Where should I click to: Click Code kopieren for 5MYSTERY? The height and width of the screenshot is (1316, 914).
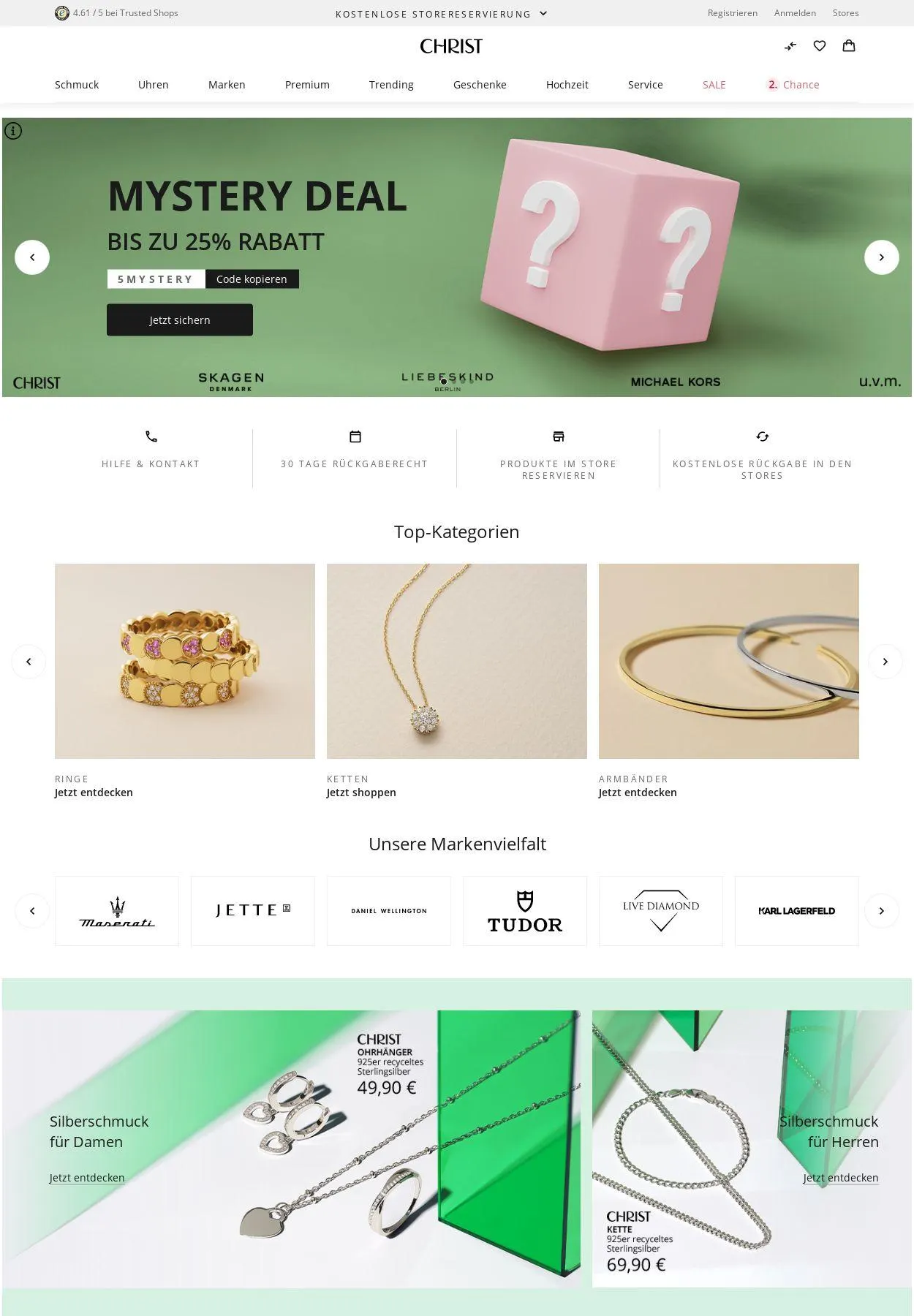point(252,279)
